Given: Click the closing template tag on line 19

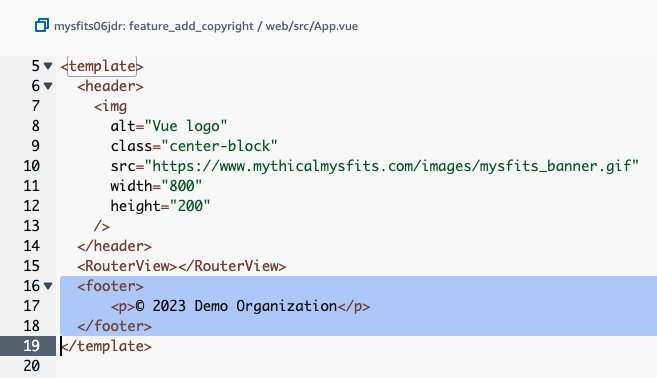Looking at the screenshot, I should (106, 346).
